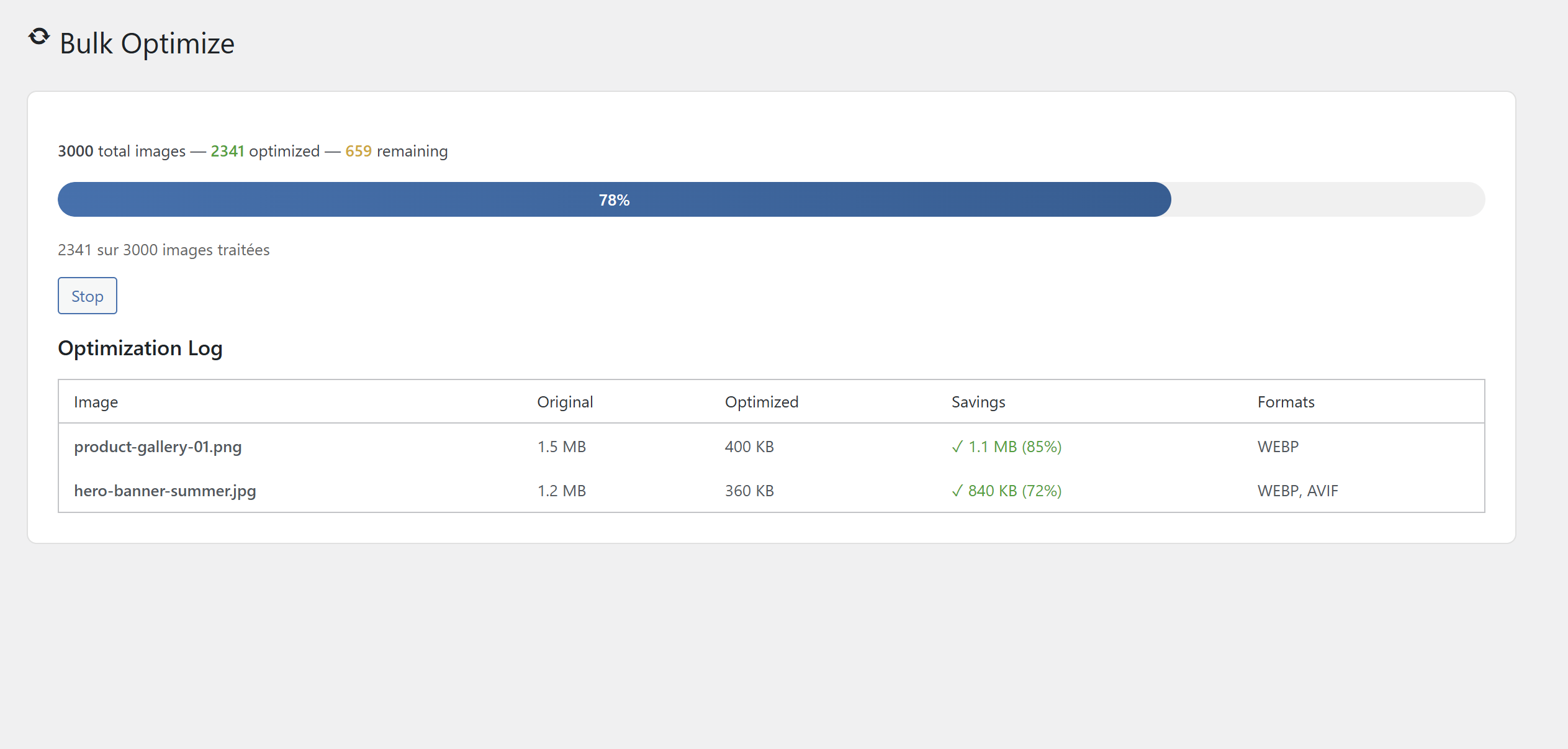This screenshot has width=1568, height=749.
Task: Click the refresh icon beside Bulk Optimize
Action: 39,37
